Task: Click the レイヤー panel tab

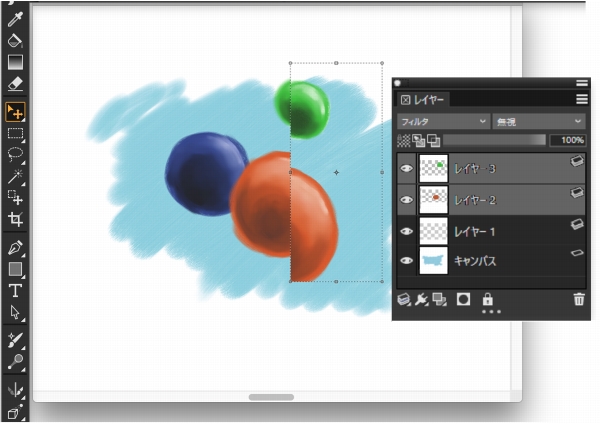Action: click(x=424, y=100)
